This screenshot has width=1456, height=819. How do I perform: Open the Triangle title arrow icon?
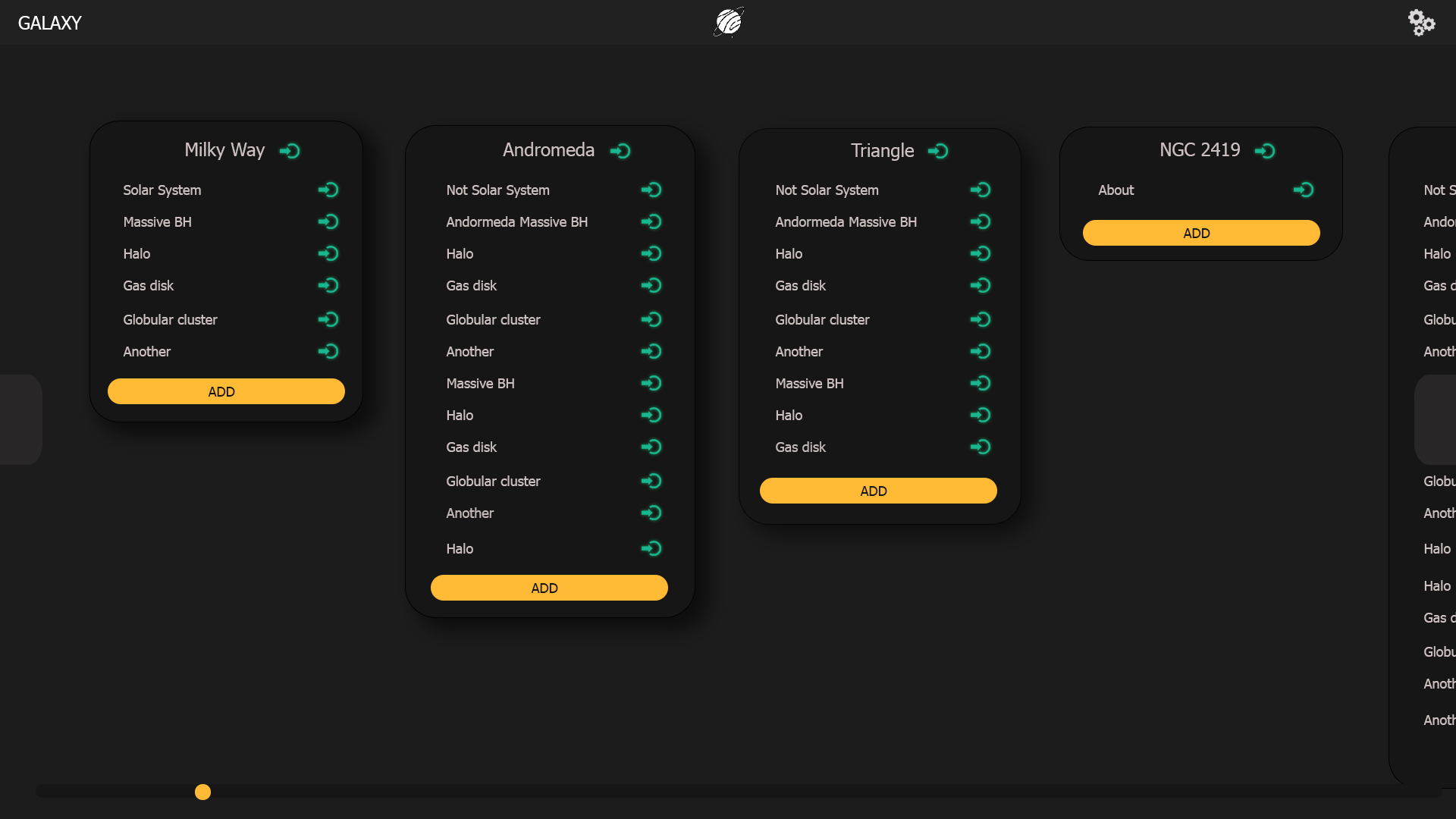click(938, 151)
